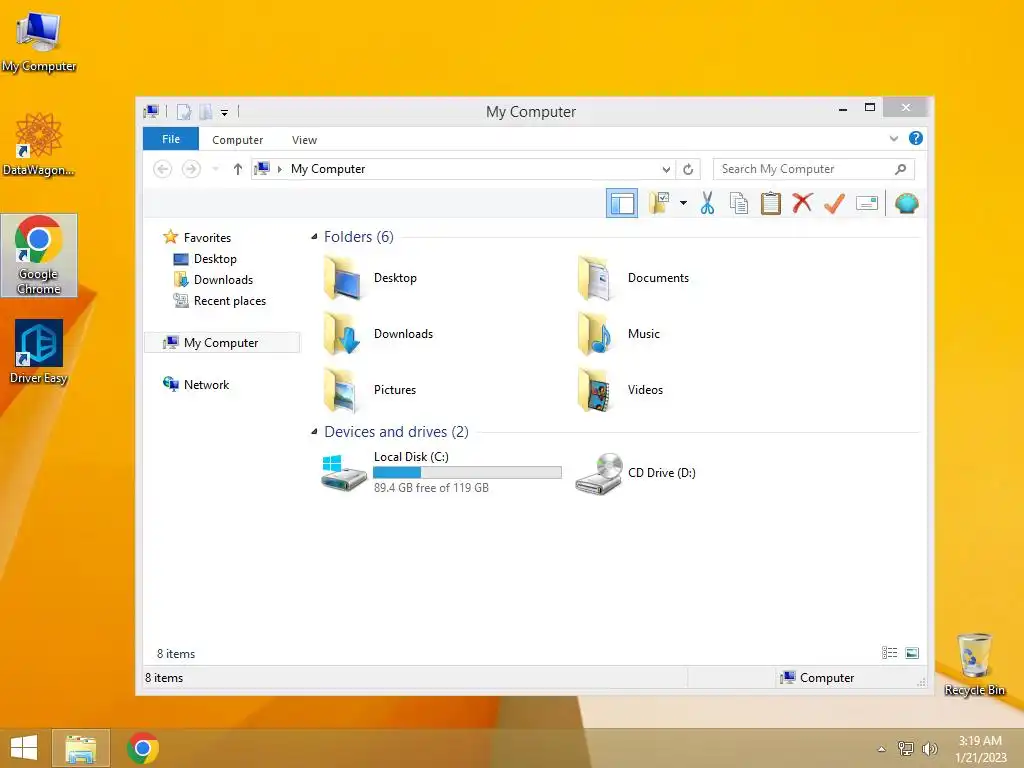The width and height of the screenshot is (1024, 768).
Task: Select the CD Drive (D:) icon
Action: tap(599, 473)
